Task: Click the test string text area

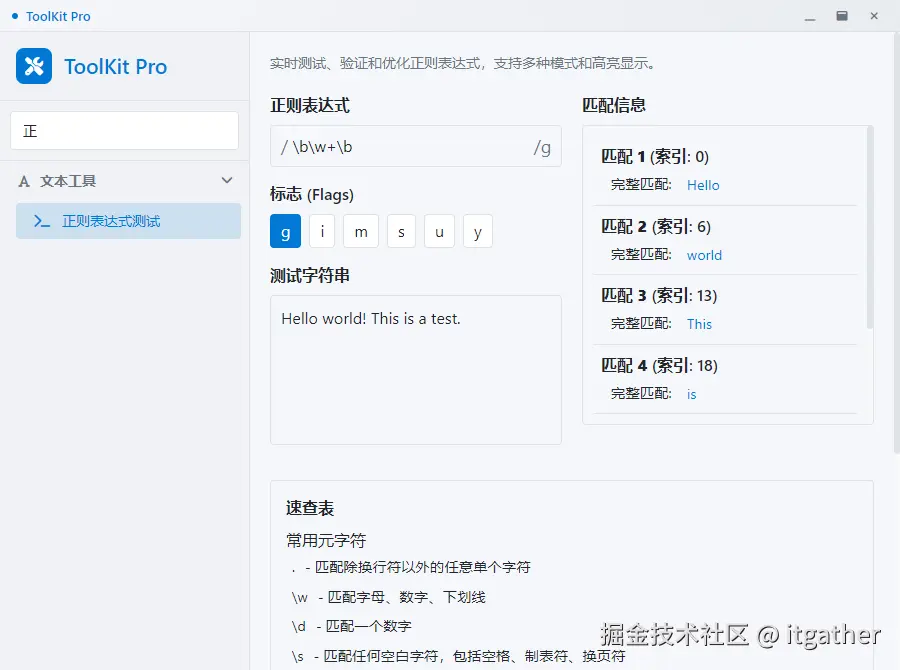Action: 416,370
